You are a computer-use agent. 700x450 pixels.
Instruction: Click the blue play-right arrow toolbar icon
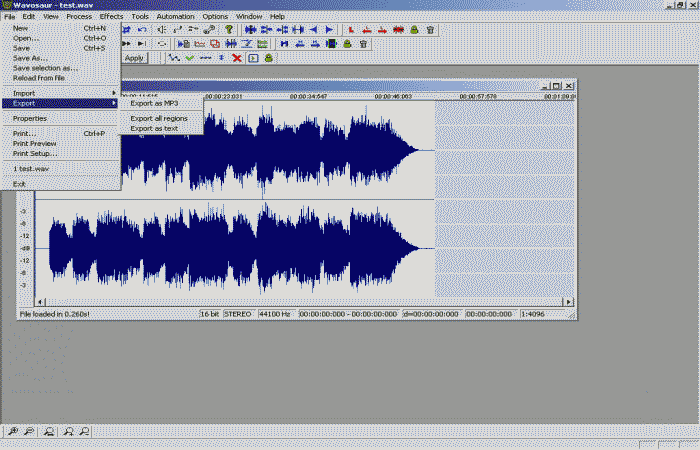329,30
